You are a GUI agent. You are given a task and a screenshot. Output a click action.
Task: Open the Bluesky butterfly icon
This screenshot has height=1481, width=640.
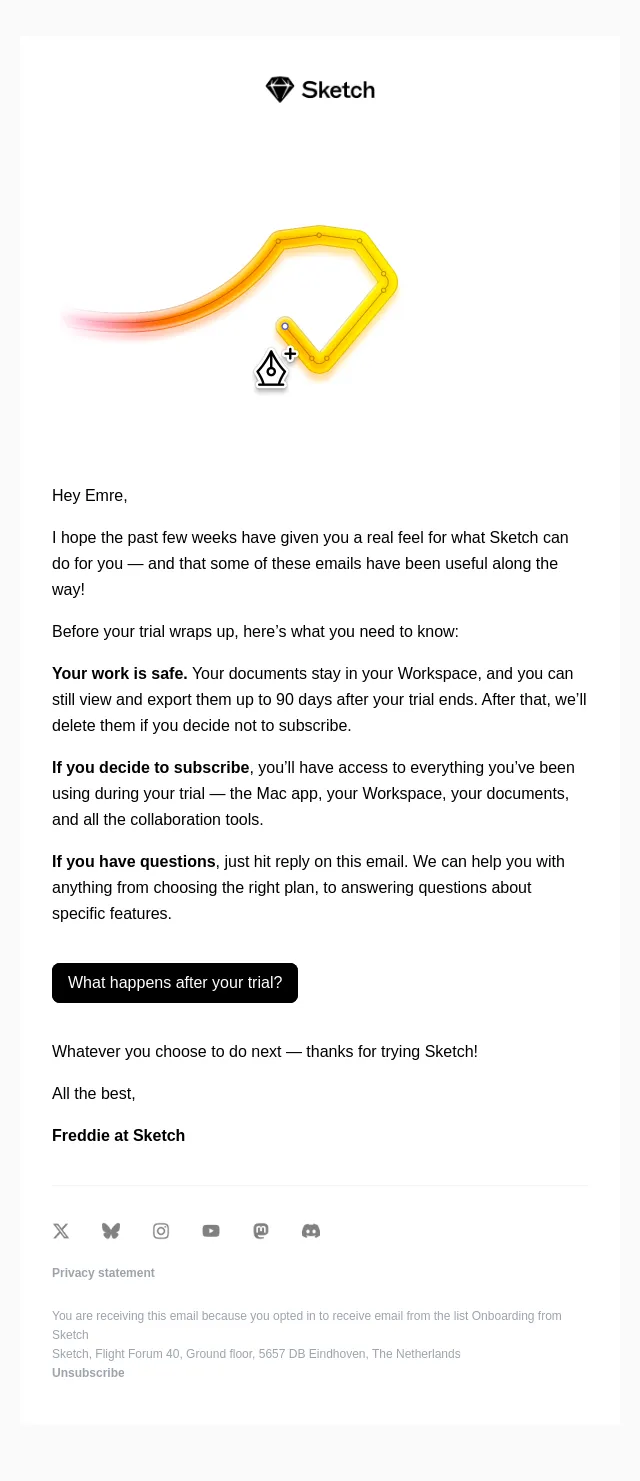(x=111, y=1231)
